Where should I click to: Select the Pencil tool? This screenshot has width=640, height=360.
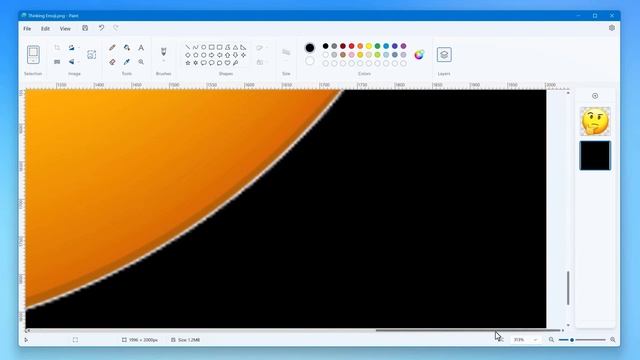tap(112, 48)
